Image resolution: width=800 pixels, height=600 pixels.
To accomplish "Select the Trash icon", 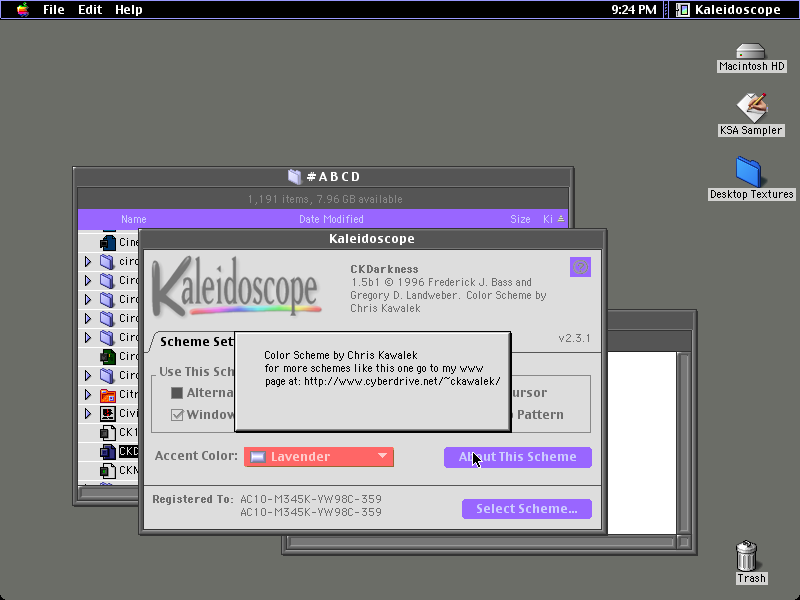I will tap(747, 555).
